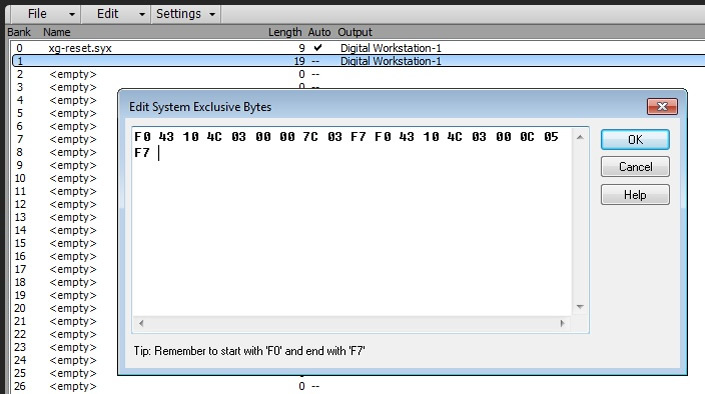Select the xg-reset.syx bank row
Viewport: 705px width, 394px height.
click(x=358, y=48)
